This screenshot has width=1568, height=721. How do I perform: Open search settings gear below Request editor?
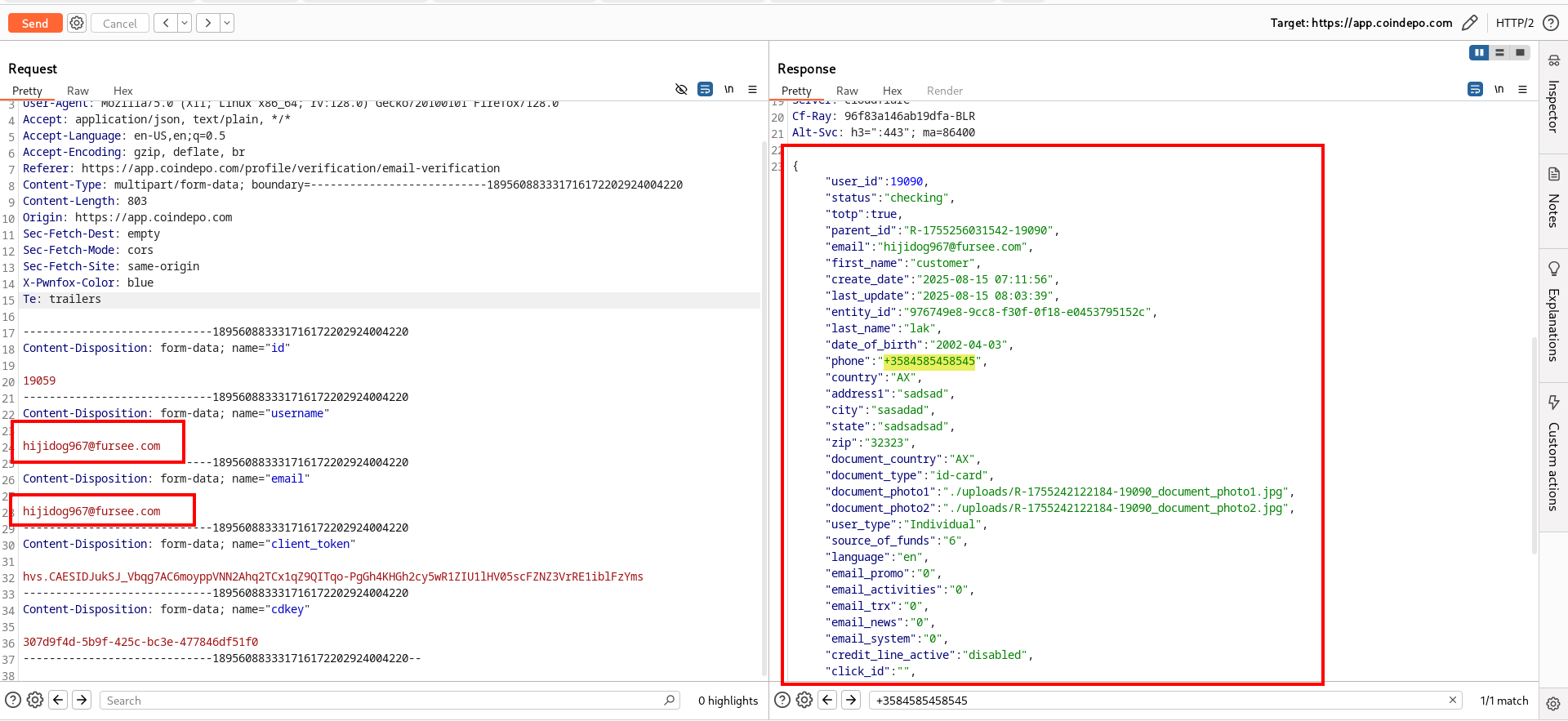[x=35, y=700]
